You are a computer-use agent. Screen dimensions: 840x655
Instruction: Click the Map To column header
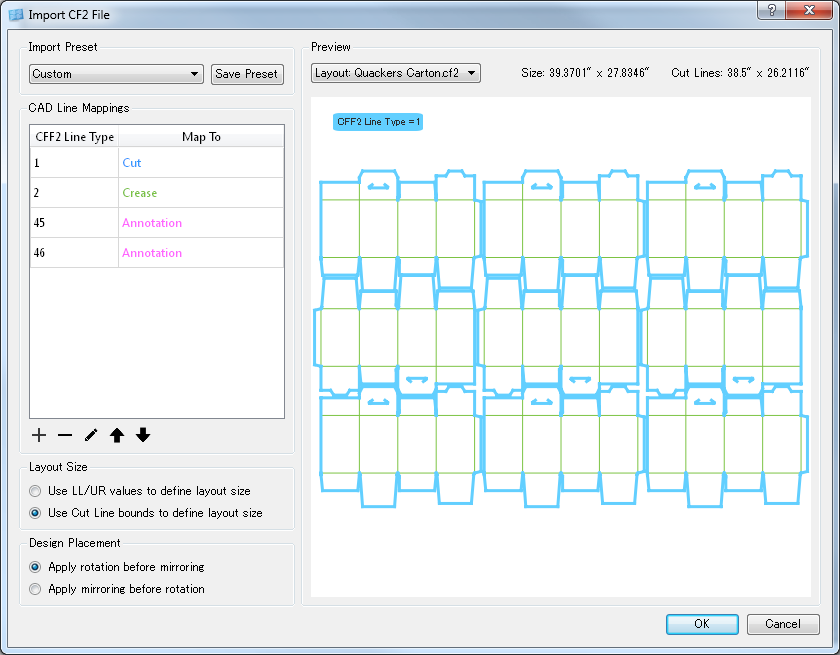201,137
